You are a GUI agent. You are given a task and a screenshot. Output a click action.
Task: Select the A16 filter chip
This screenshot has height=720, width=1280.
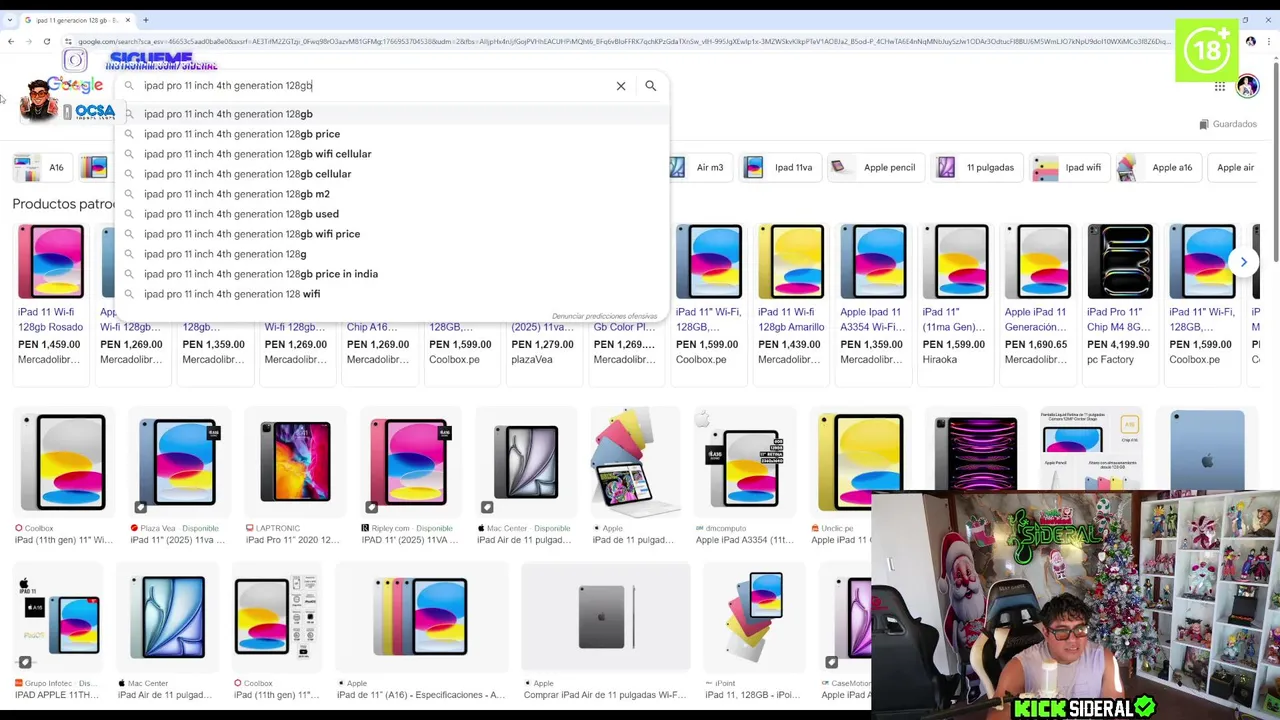pyautogui.click(x=41, y=167)
